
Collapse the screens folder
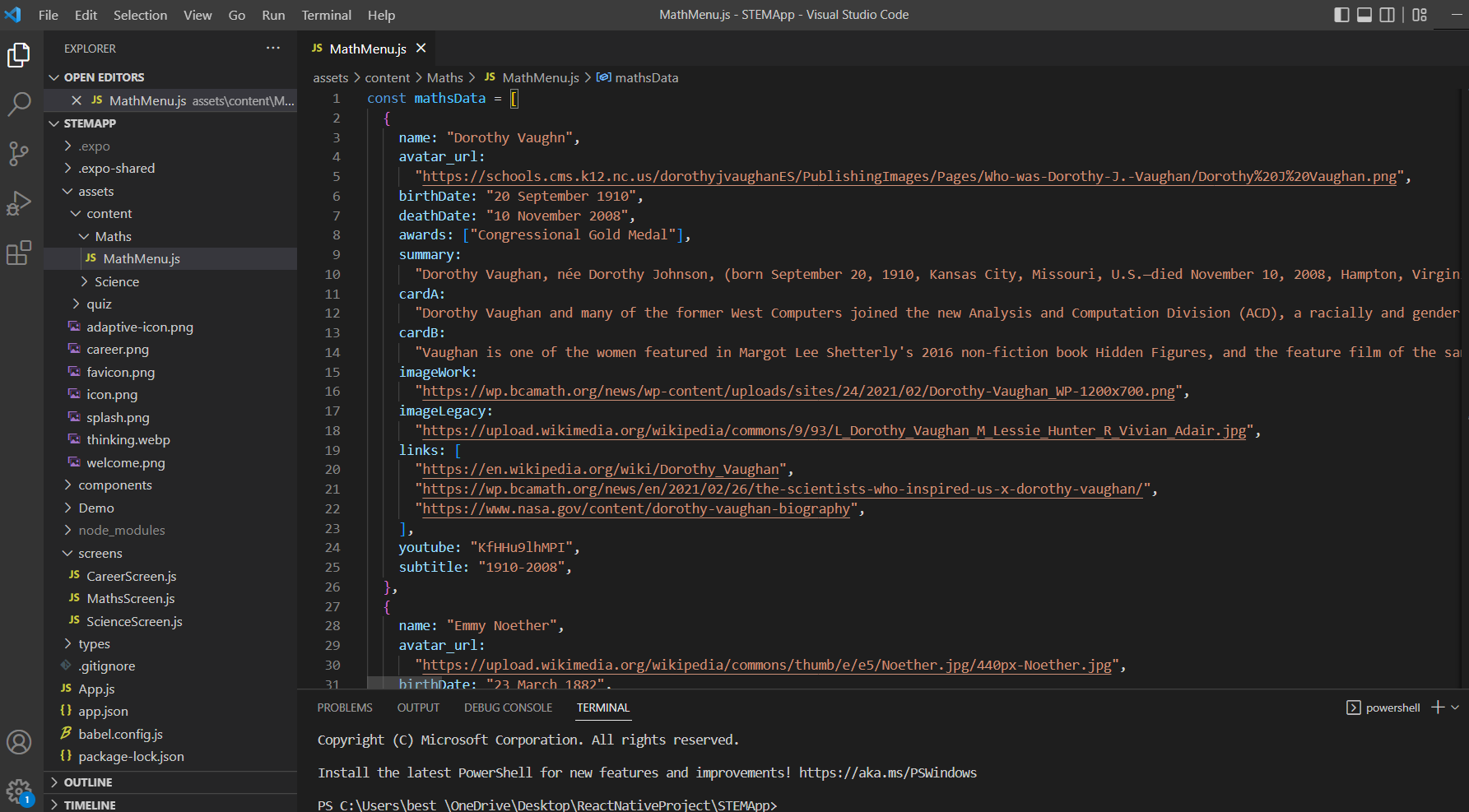[100, 553]
